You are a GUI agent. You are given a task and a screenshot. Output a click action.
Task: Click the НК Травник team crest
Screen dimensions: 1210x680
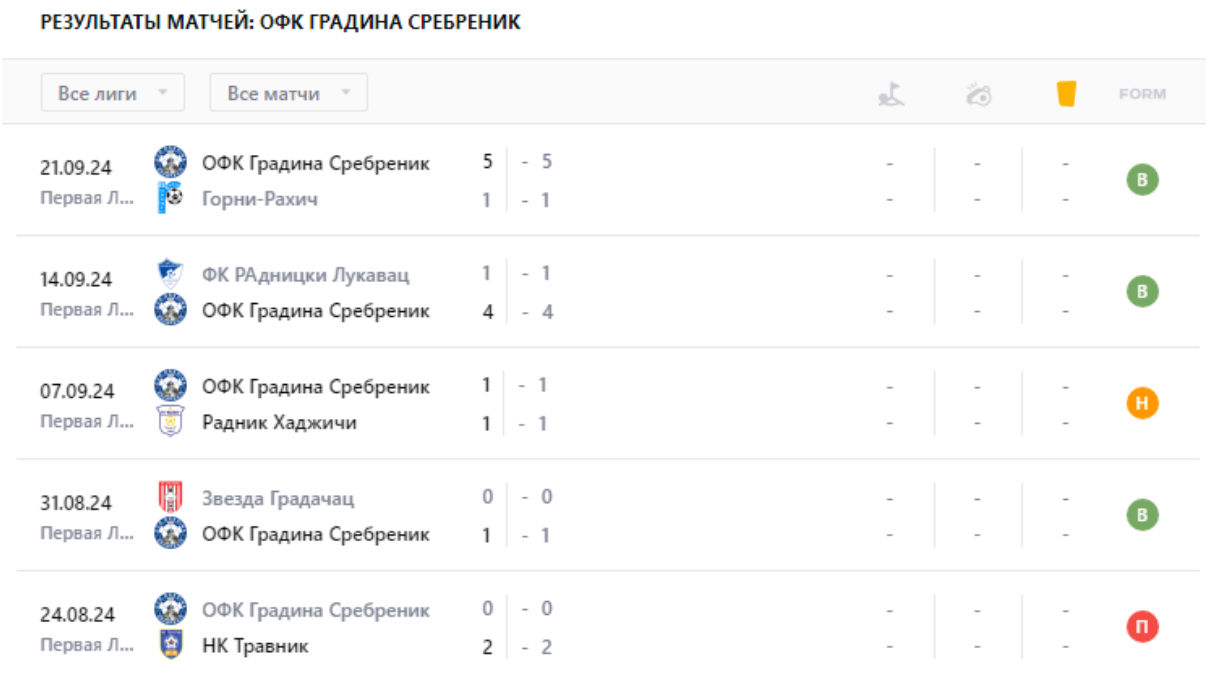170,646
